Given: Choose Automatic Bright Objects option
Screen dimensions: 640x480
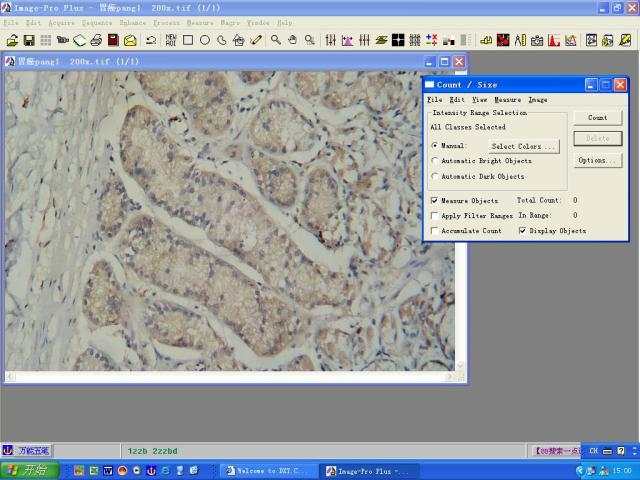Looking at the screenshot, I should (x=434, y=161).
